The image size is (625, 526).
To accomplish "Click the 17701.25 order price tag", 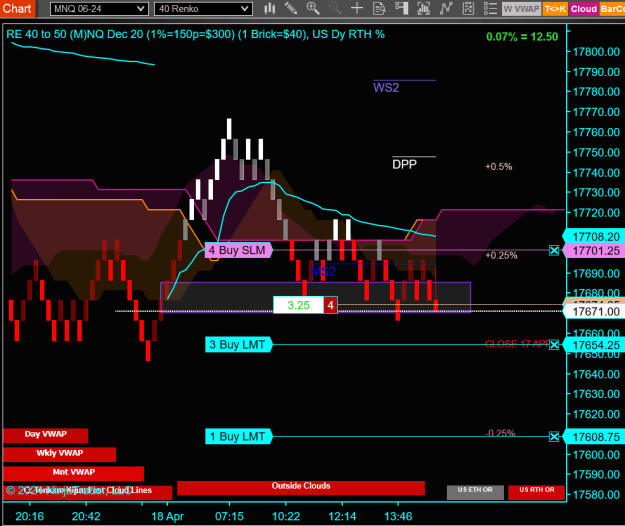I will coord(594,251).
